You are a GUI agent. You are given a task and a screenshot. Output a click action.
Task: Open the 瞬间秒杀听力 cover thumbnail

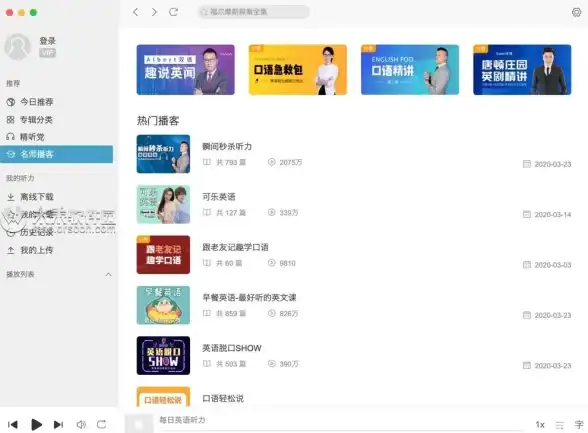(163, 154)
